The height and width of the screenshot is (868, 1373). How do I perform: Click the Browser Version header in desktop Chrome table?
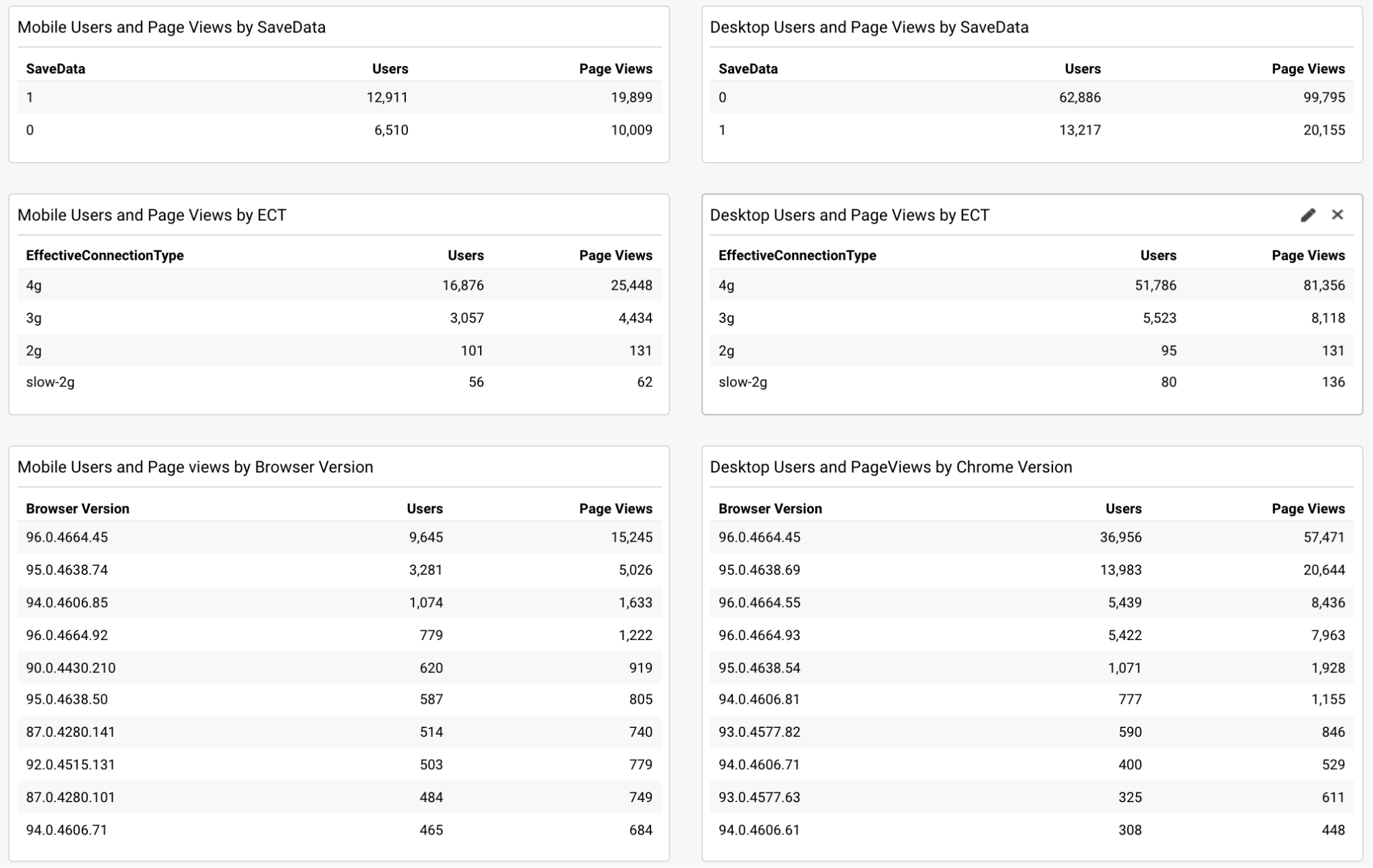click(770, 508)
